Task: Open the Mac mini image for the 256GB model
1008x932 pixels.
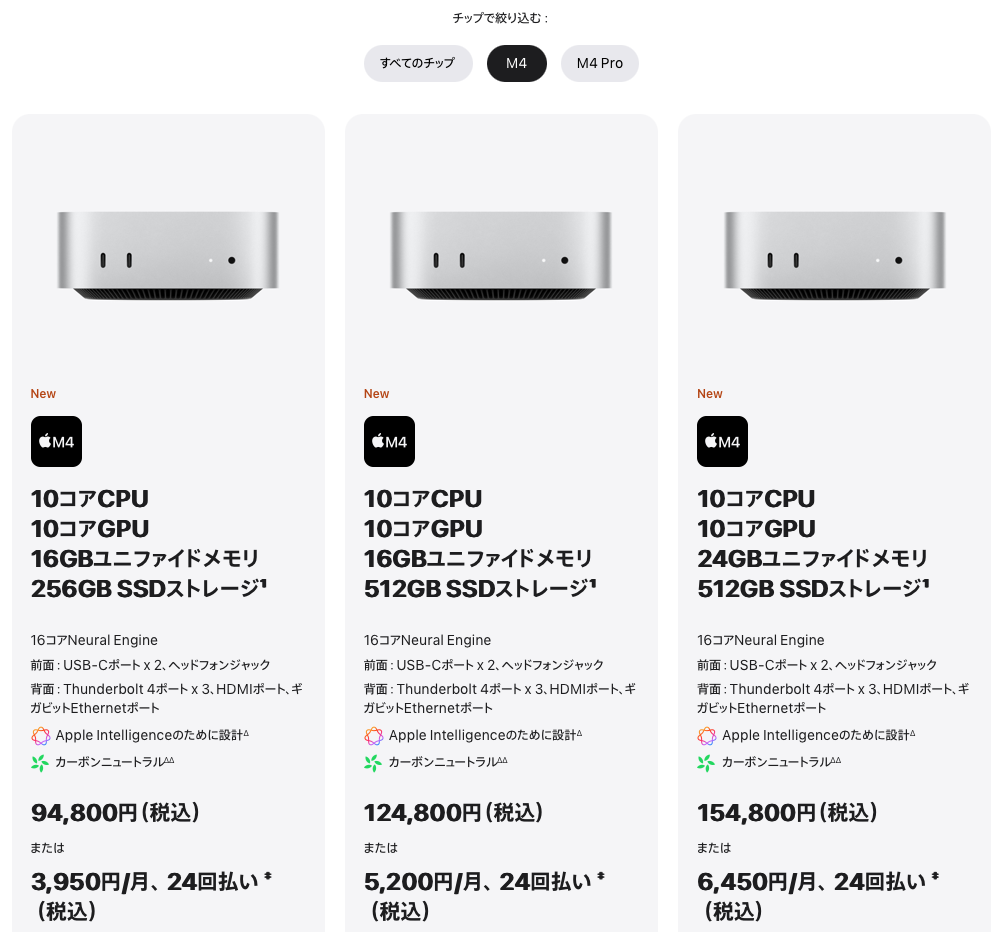Action: [168, 255]
